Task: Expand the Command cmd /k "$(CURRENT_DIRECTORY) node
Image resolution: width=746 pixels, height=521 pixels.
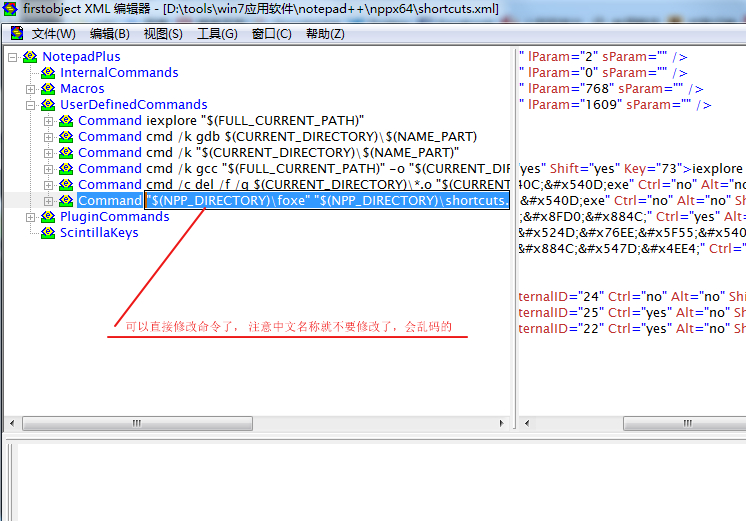Action: coord(48,153)
